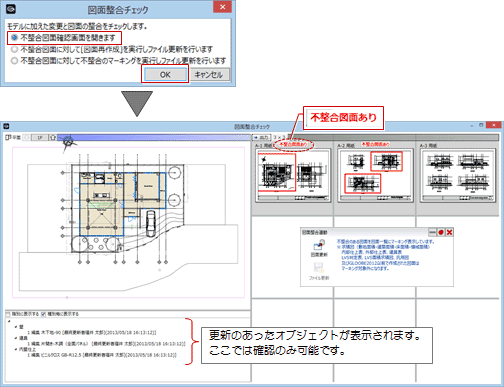Screen dimensions: 504x387
Task: Collapse the 内部仕上 tree node
Action: coord(16,349)
